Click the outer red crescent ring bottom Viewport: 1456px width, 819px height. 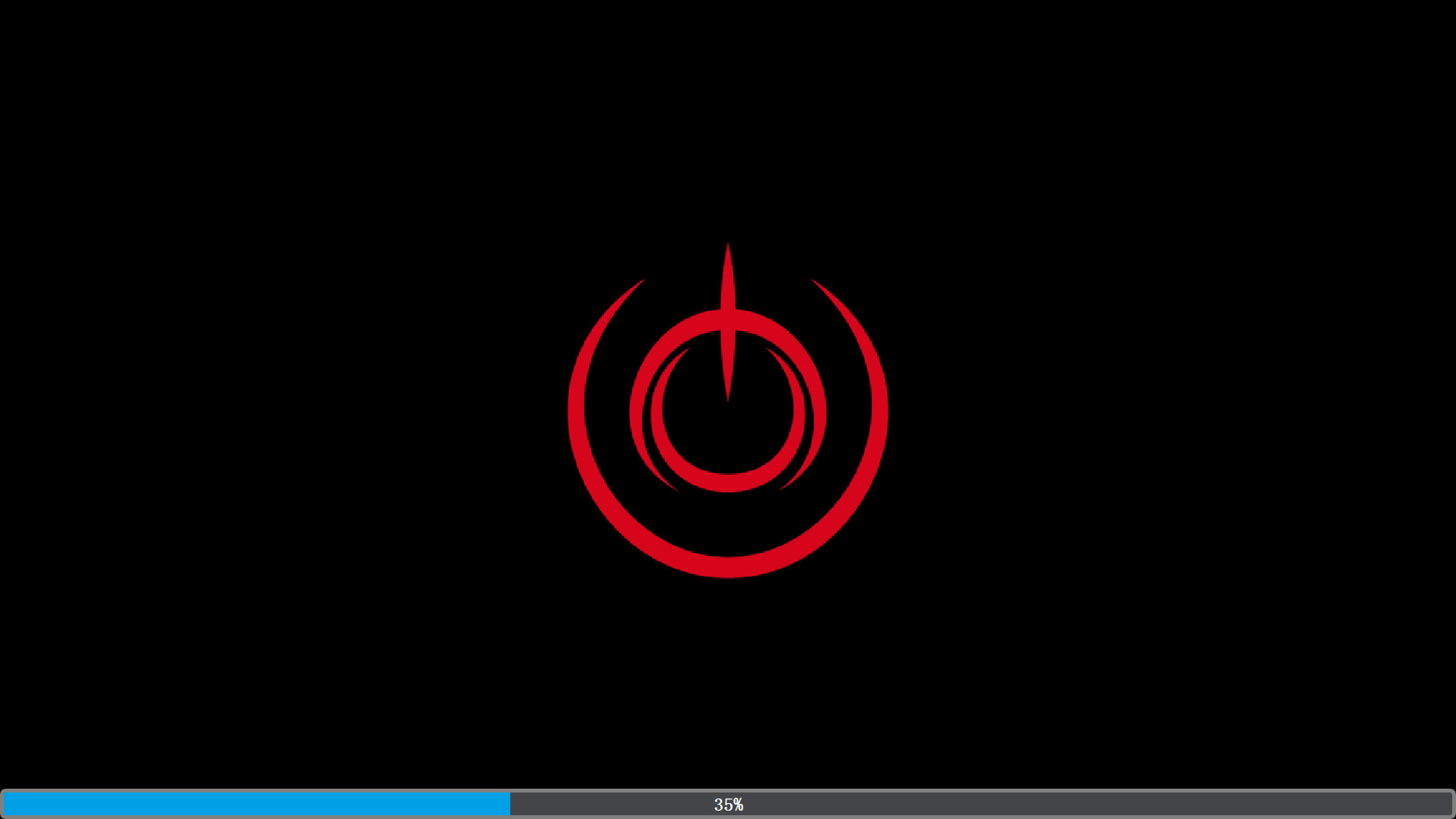click(728, 566)
